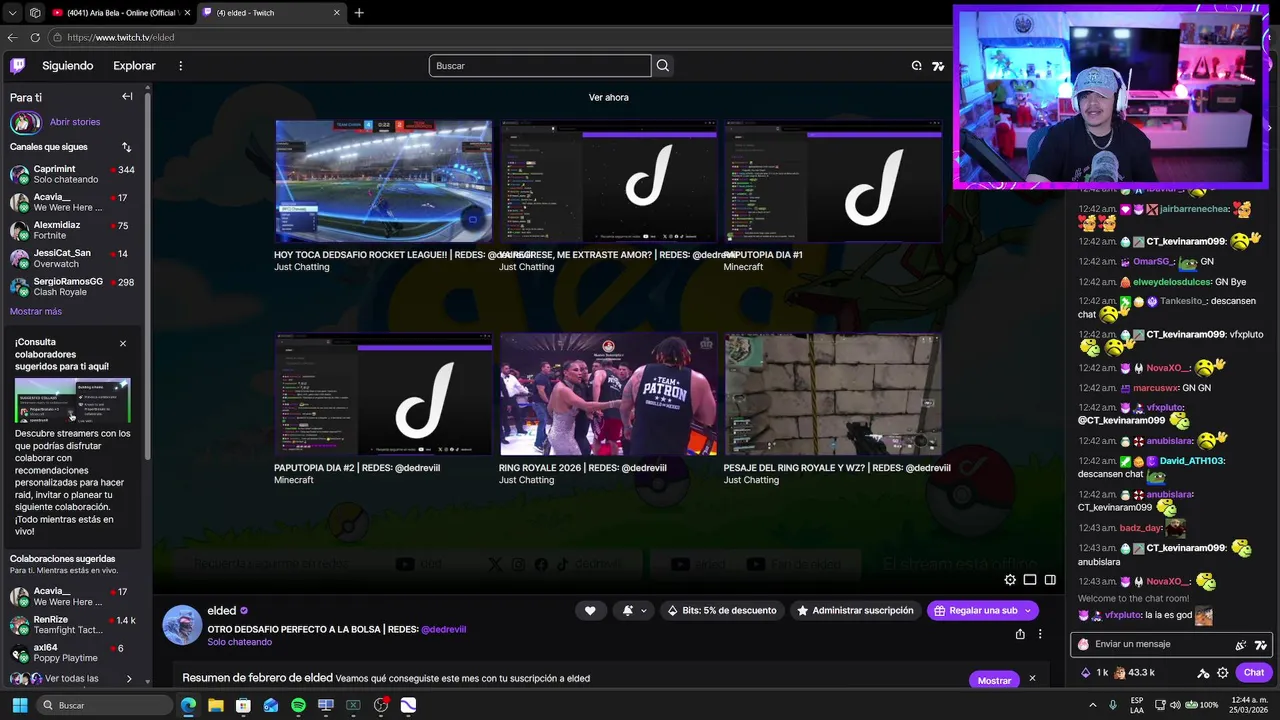Click the heart follow icon for elded
The width and height of the screenshot is (1280, 720).
[x=590, y=610]
